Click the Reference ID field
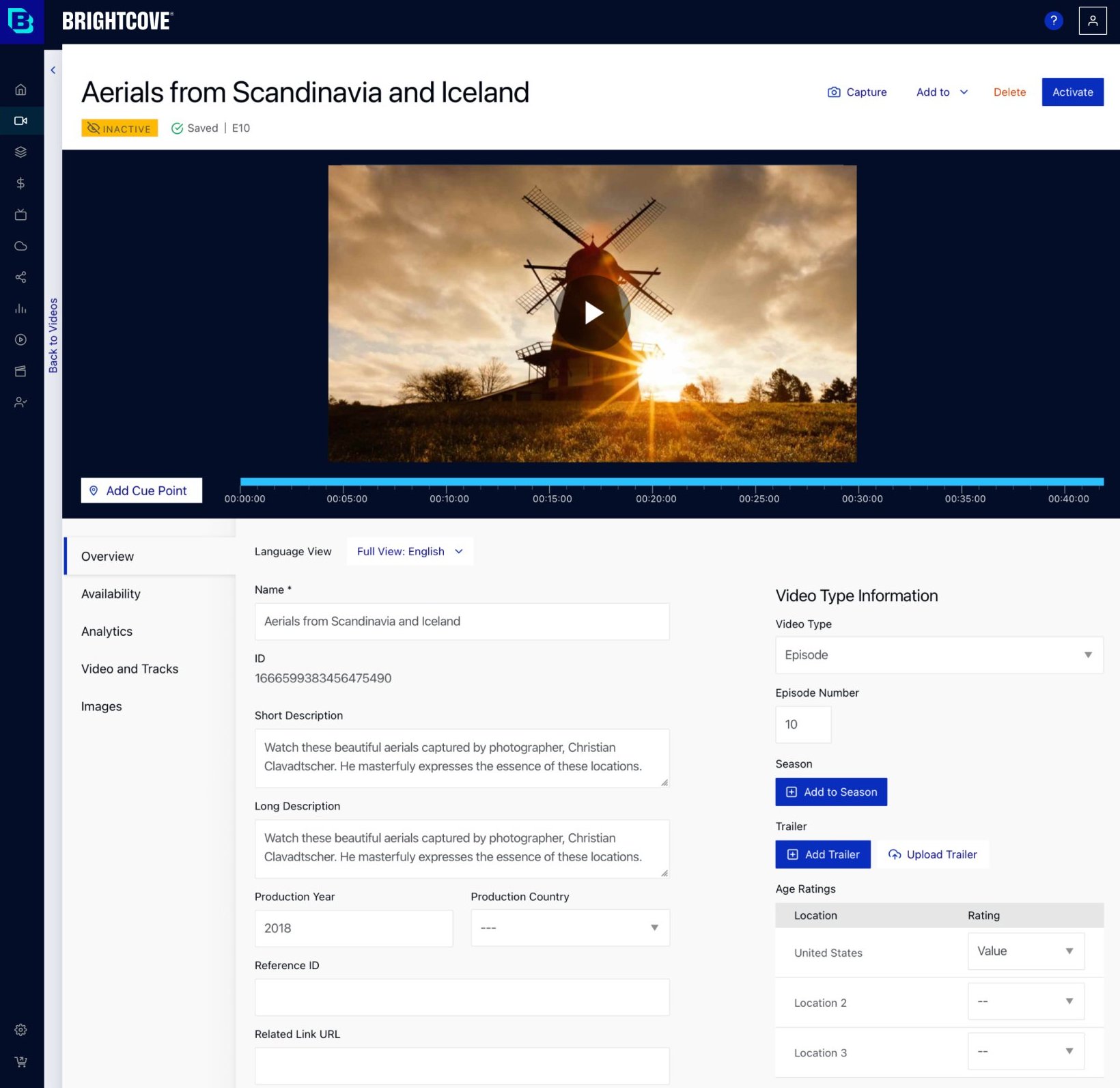The image size is (1120, 1088). point(462,997)
